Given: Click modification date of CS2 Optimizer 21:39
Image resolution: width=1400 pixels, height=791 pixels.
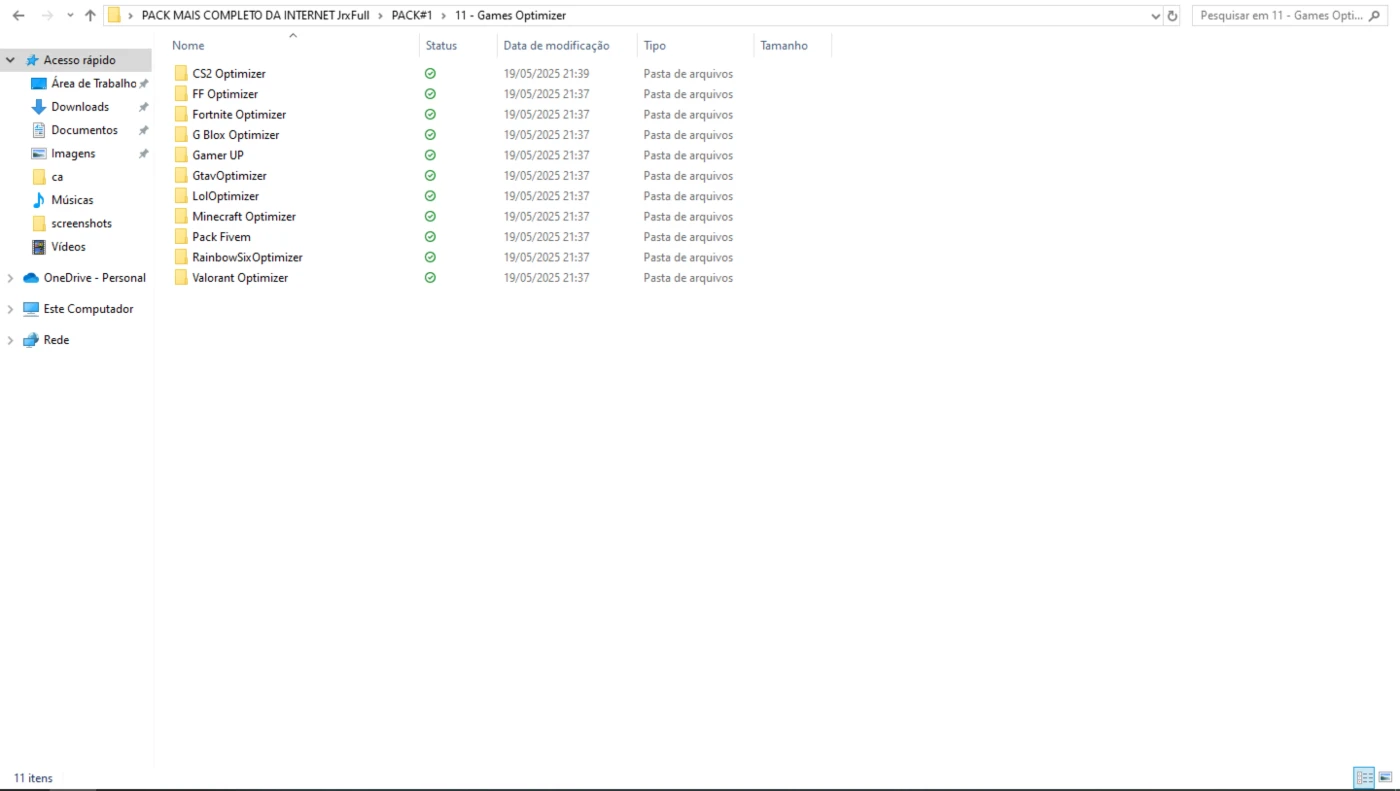Looking at the screenshot, I should click(x=546, y=74).
